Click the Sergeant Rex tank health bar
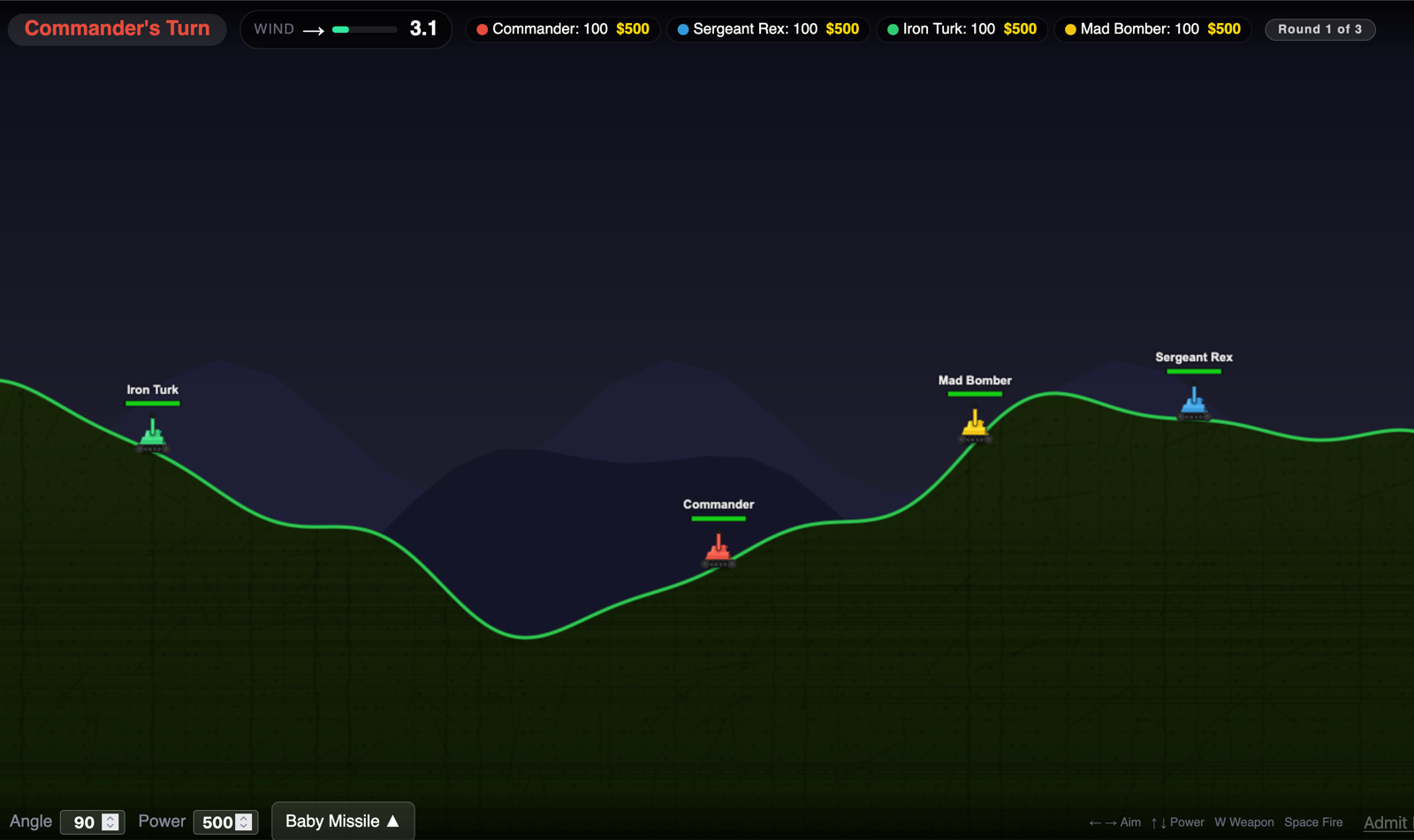 [x=1194, y=371]
